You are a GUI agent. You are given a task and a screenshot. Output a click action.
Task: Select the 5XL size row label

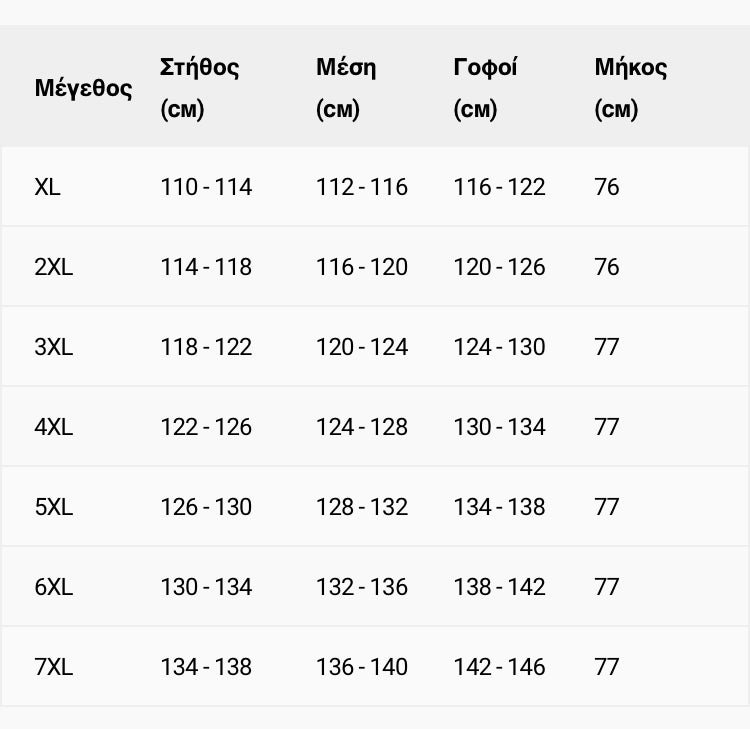[x=54, y=507]
